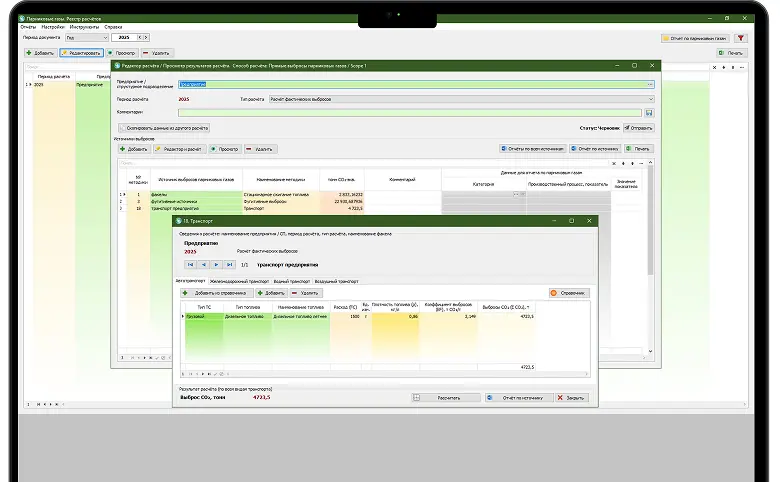This screenshot has height=482, width=780.
Task: Open Предприятие field ellipsis selector
Action: tap(649, 85)
